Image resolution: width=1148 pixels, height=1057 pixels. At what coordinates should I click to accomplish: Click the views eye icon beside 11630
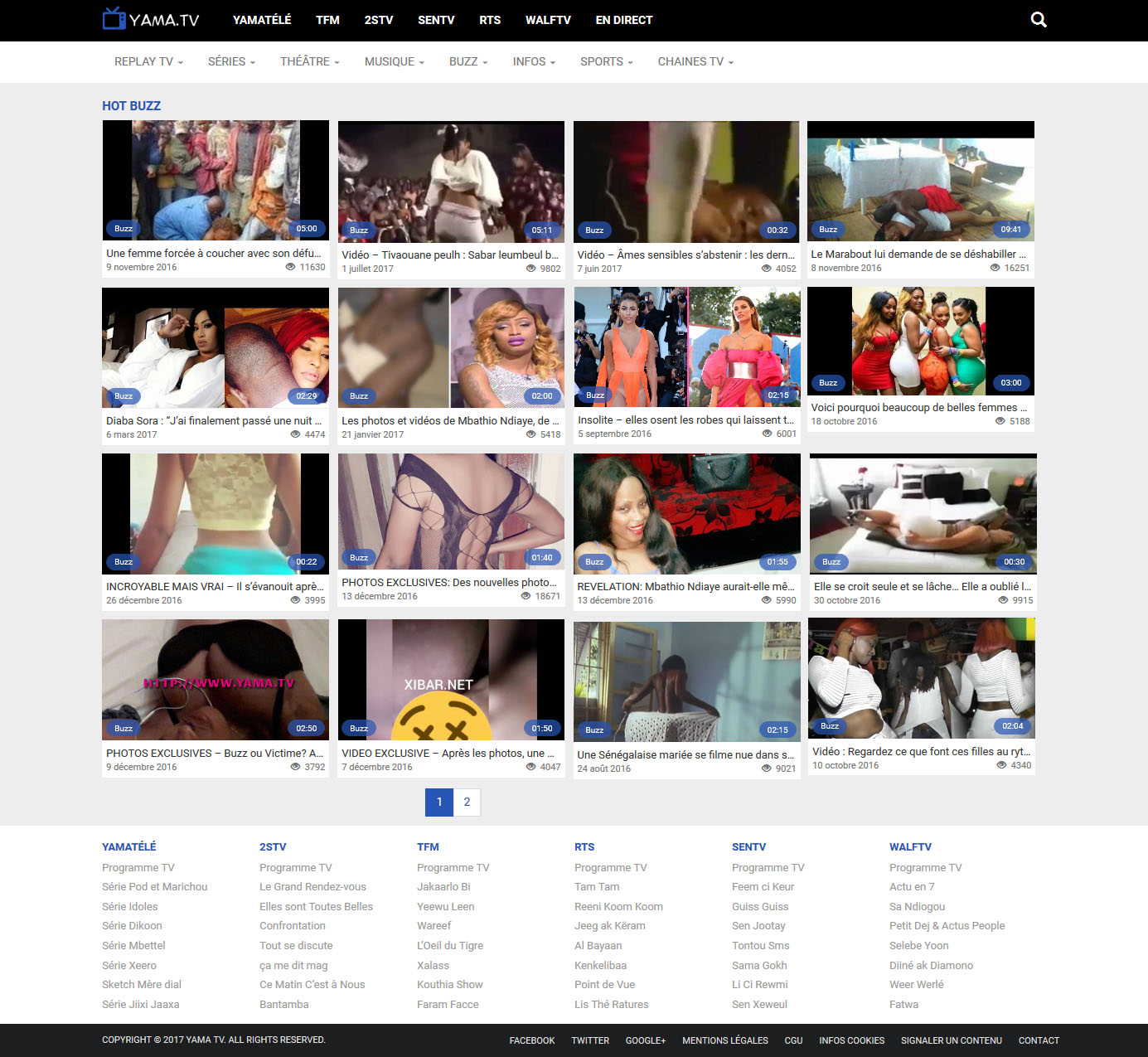tap(290, 267)
